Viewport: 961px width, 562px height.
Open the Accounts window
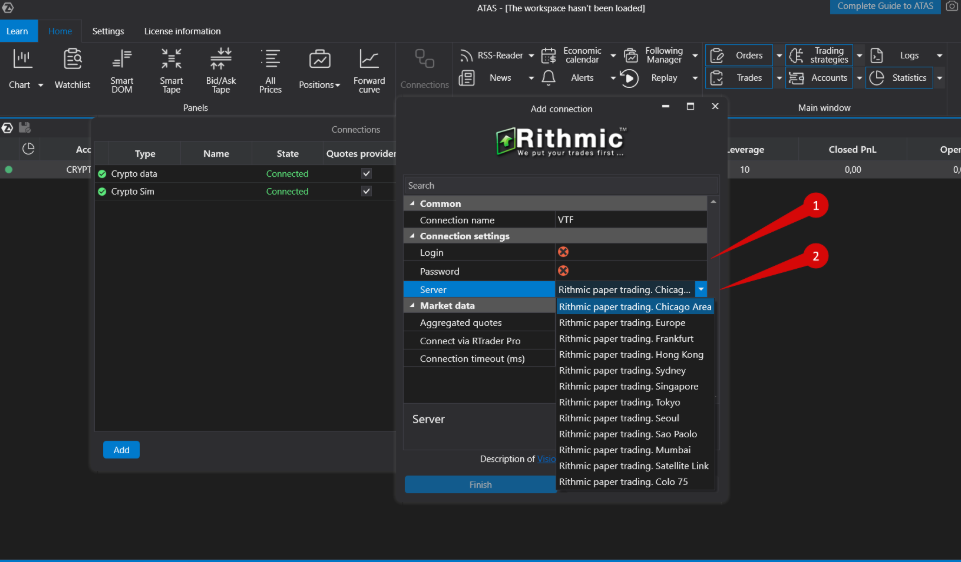pos(819,78)
